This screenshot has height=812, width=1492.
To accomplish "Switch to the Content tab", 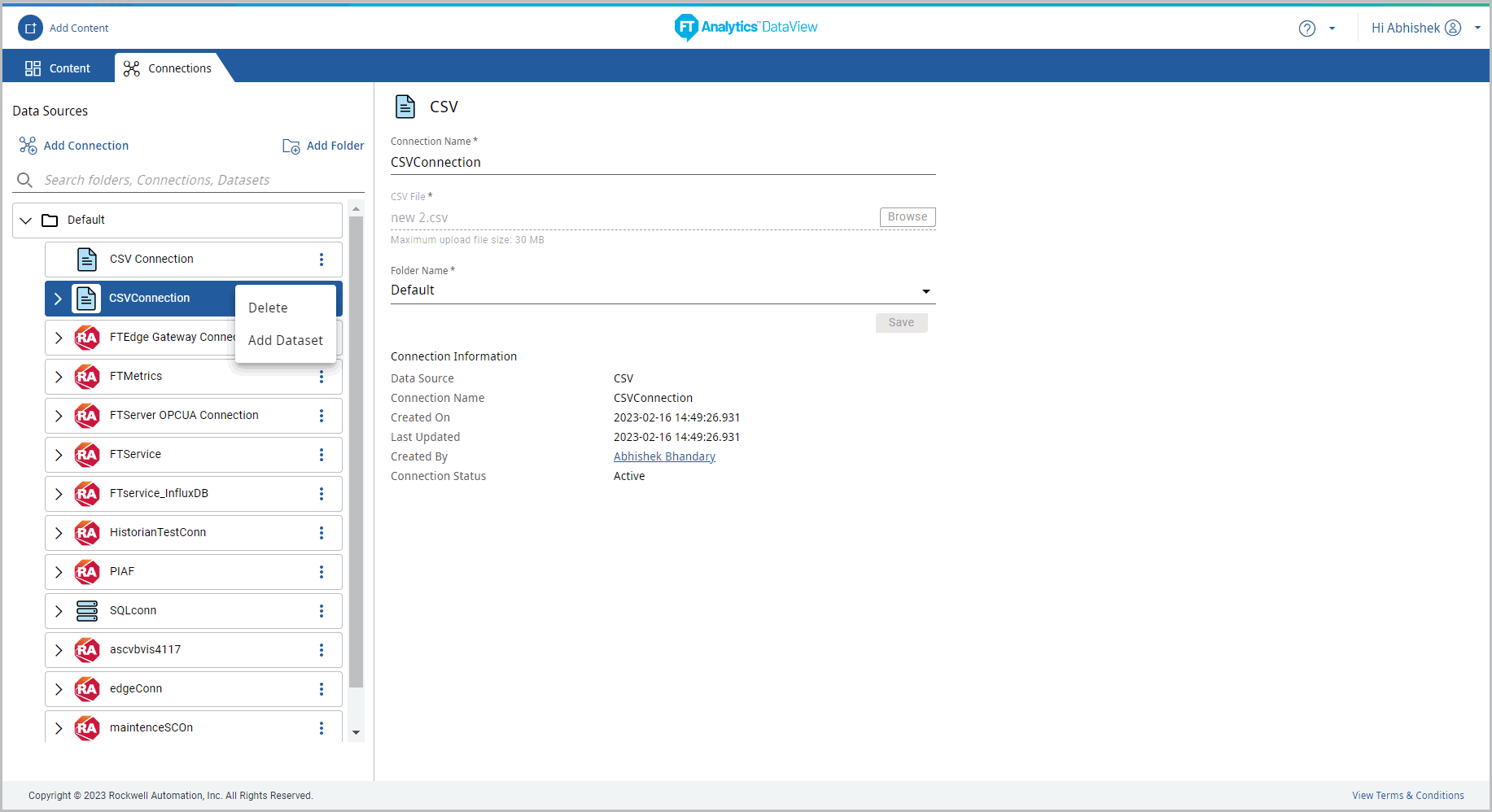I will [x=58, y=68].
